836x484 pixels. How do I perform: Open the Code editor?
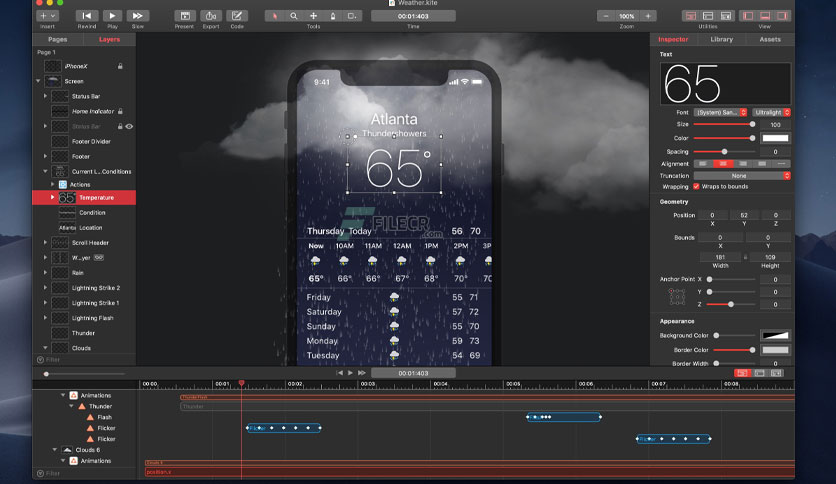(x=237, y=16)
